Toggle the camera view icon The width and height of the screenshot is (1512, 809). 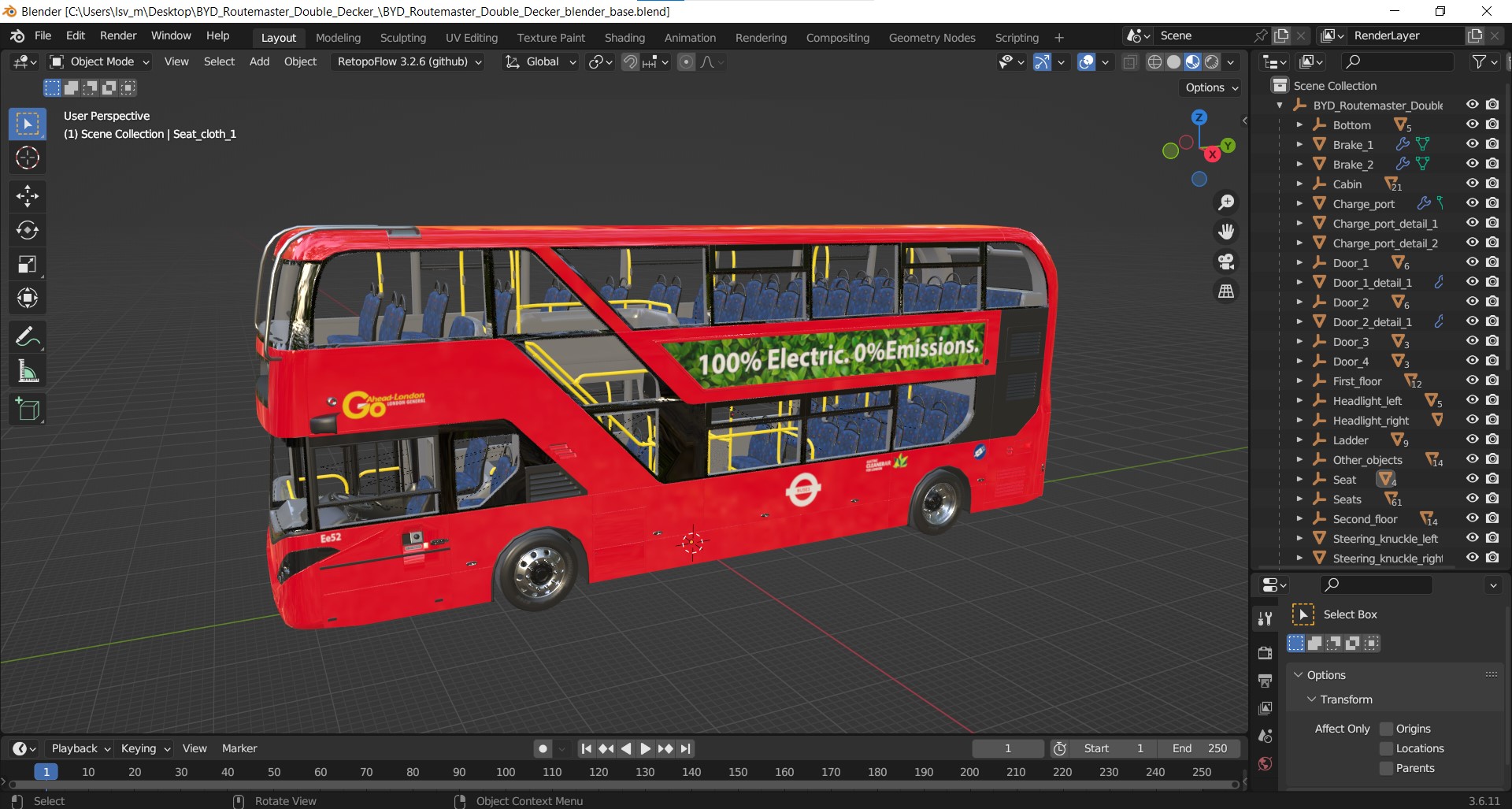point(1226,262)
